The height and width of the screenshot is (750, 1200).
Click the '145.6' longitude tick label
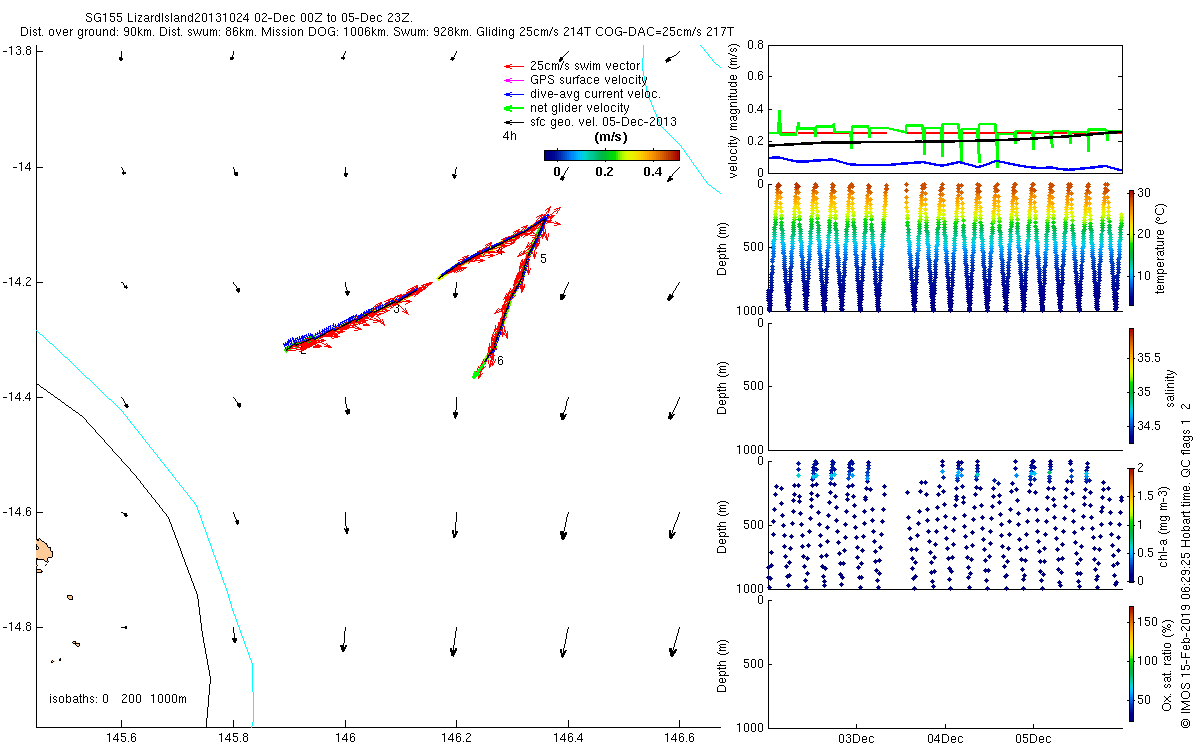[x=121, y=738]
